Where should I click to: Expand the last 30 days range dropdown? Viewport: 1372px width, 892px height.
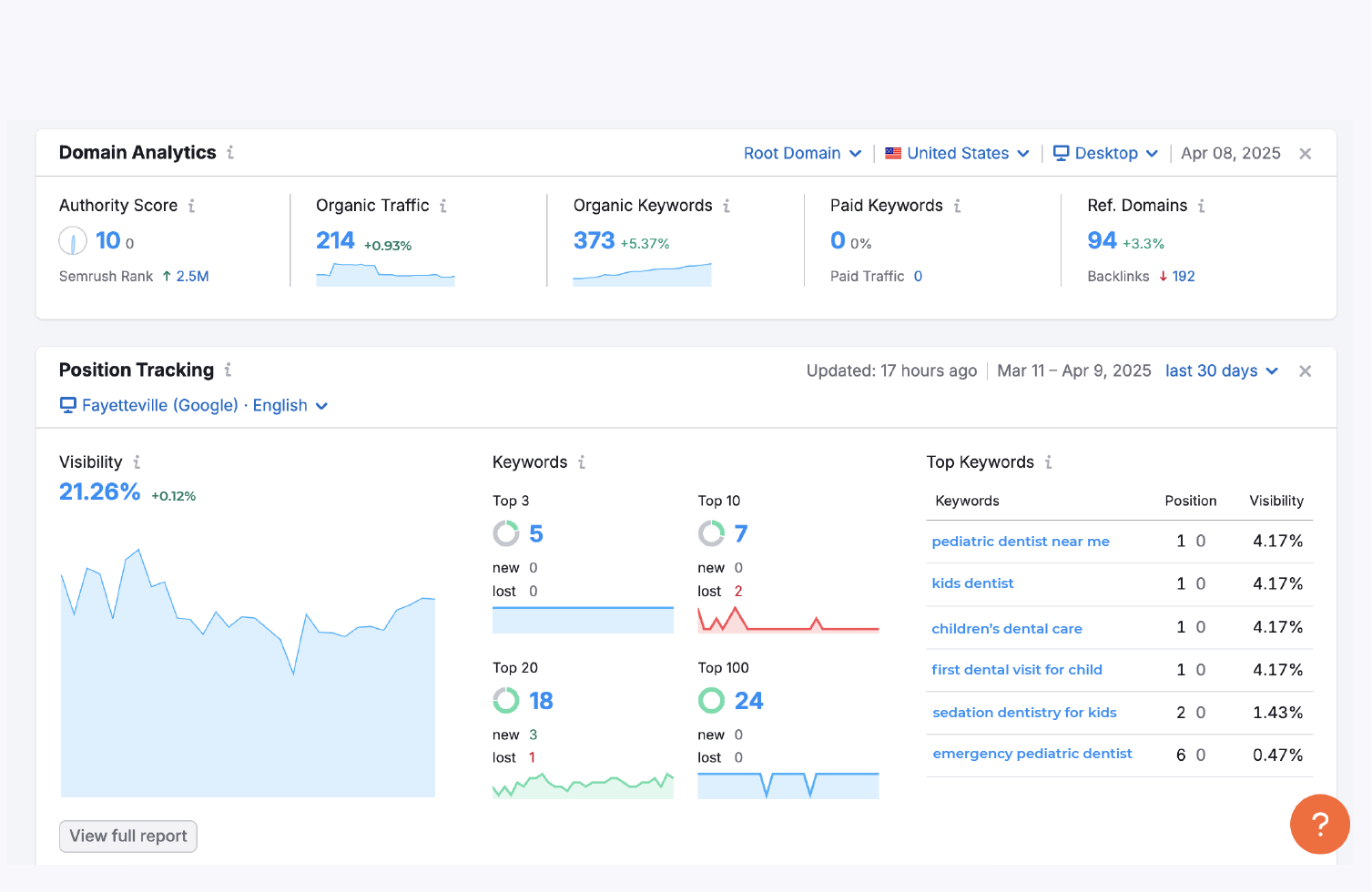coord(1222,371)
